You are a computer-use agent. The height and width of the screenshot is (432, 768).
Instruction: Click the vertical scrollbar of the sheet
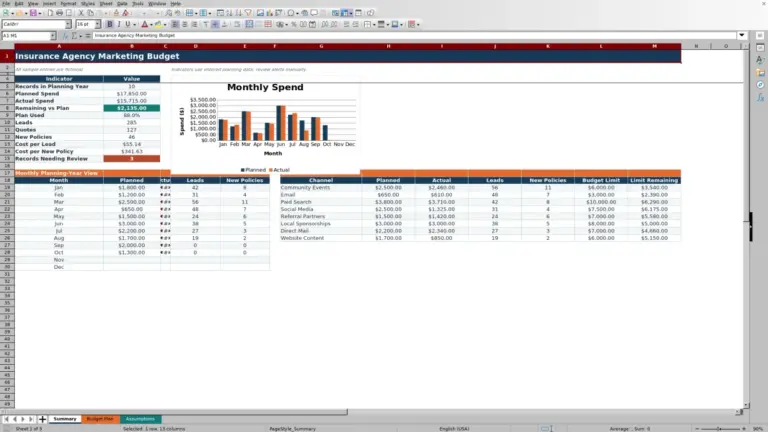tap(746, 225)
